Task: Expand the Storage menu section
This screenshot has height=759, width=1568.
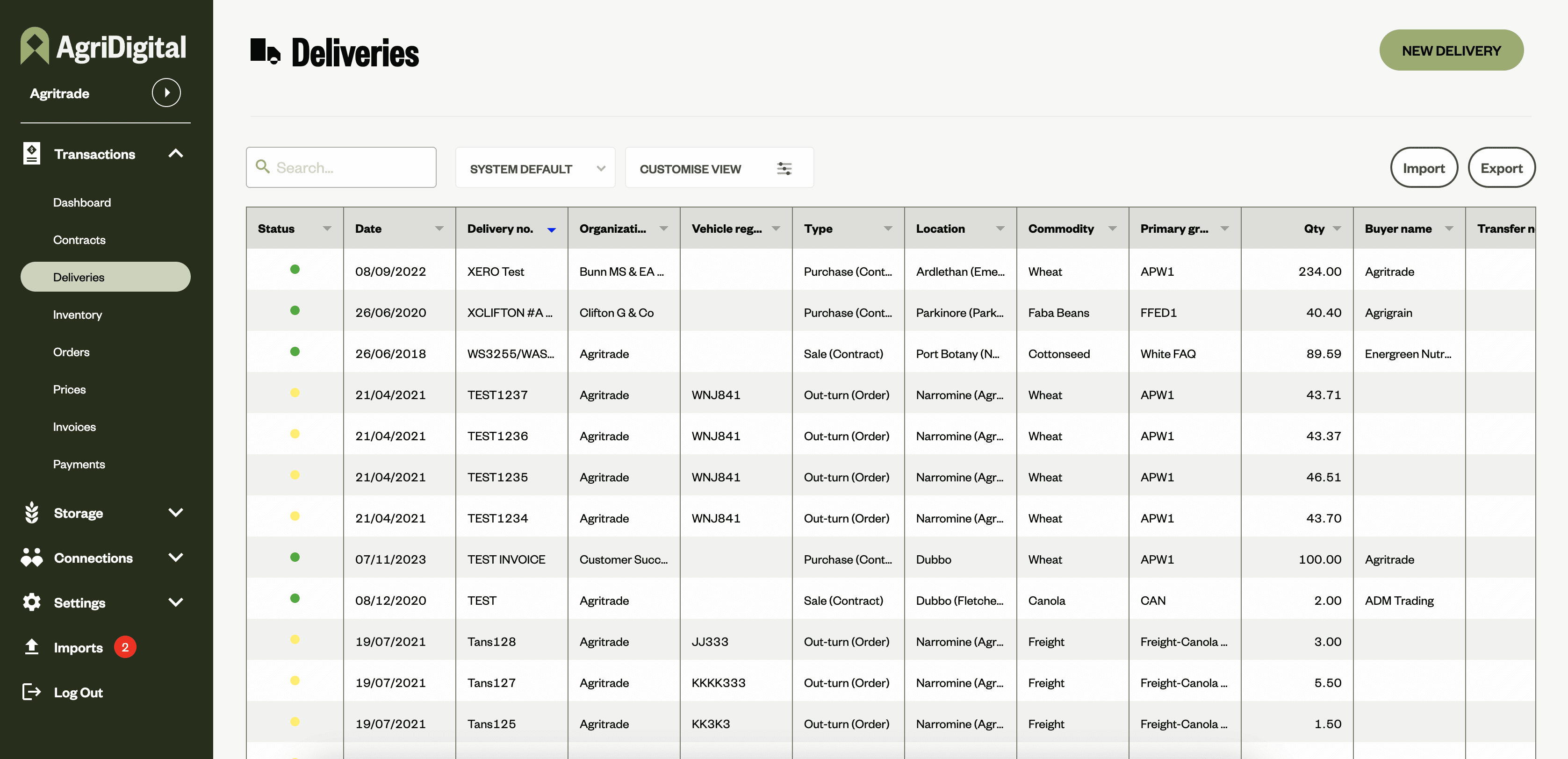Action: coord(175,513)
